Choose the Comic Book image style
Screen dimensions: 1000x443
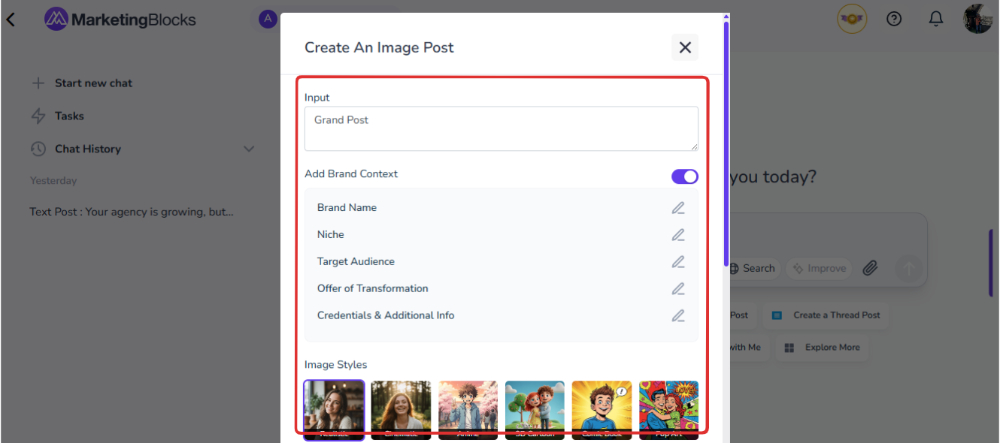[x=602, y=408]
